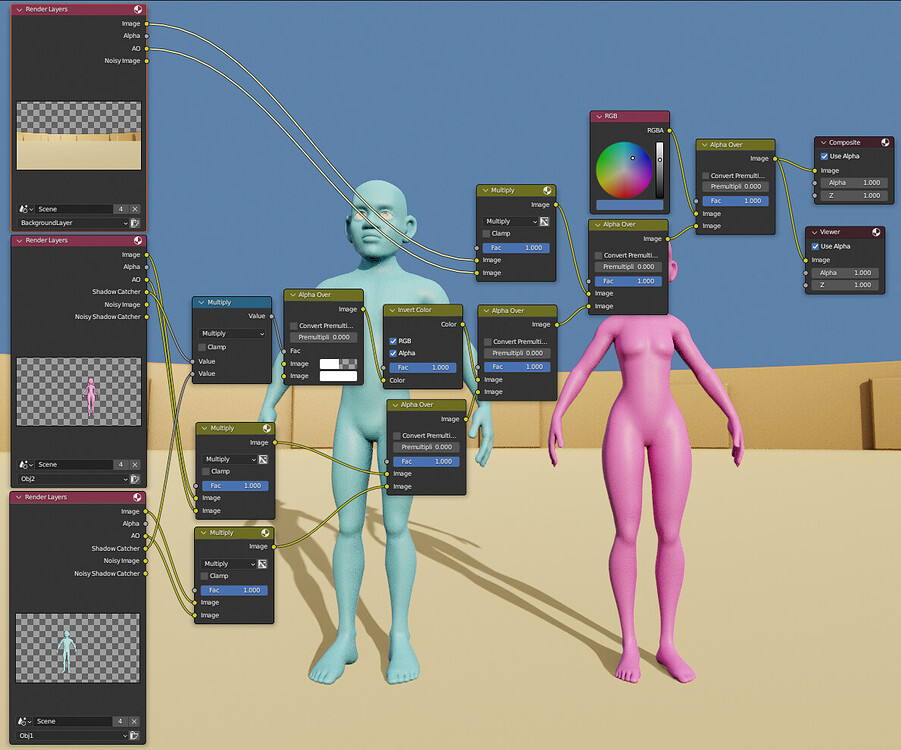Screen dimensions: 901x750
Task: Select the Composite node header
Action: [x=853, y=142]
